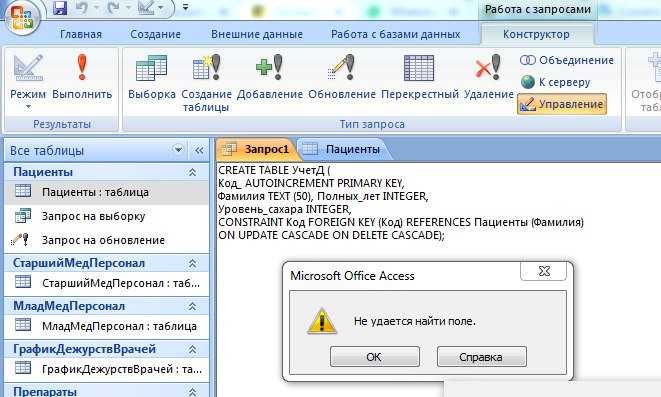
Task: Open the Все таблицы navigation pane dropdown
Action: point(179,150)
